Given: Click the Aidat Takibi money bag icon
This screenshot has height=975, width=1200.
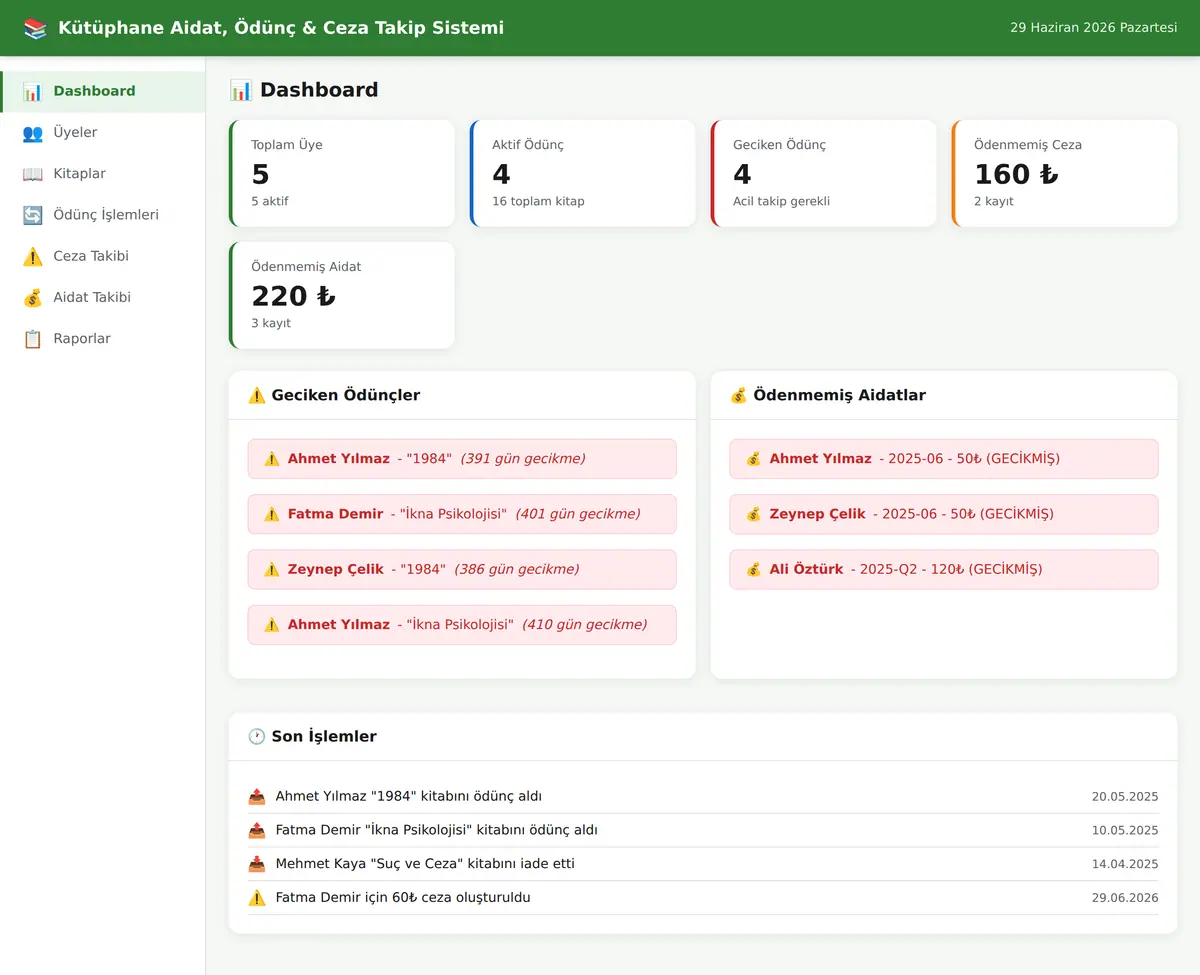Looking at the screenshot, I should coord(33,297).
